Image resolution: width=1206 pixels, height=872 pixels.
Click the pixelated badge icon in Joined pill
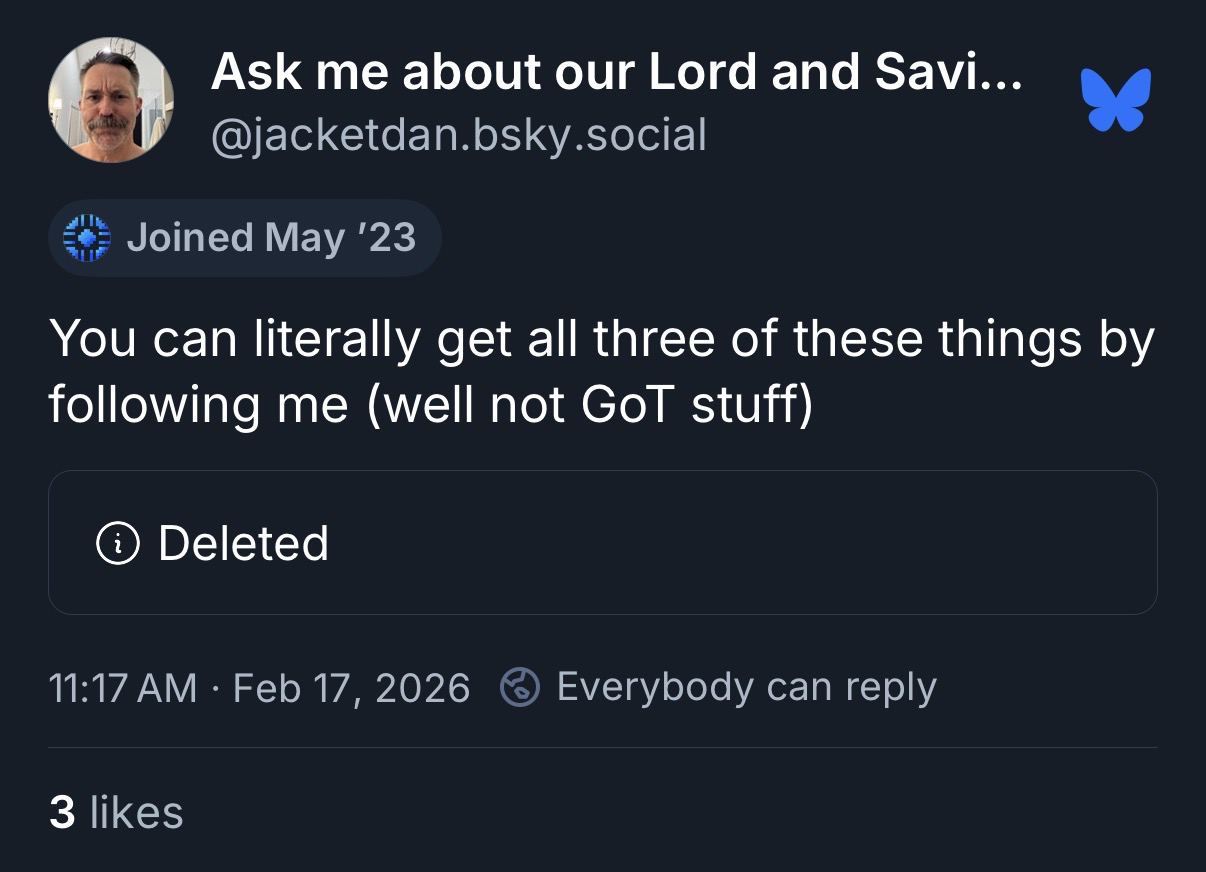(86, 238)
